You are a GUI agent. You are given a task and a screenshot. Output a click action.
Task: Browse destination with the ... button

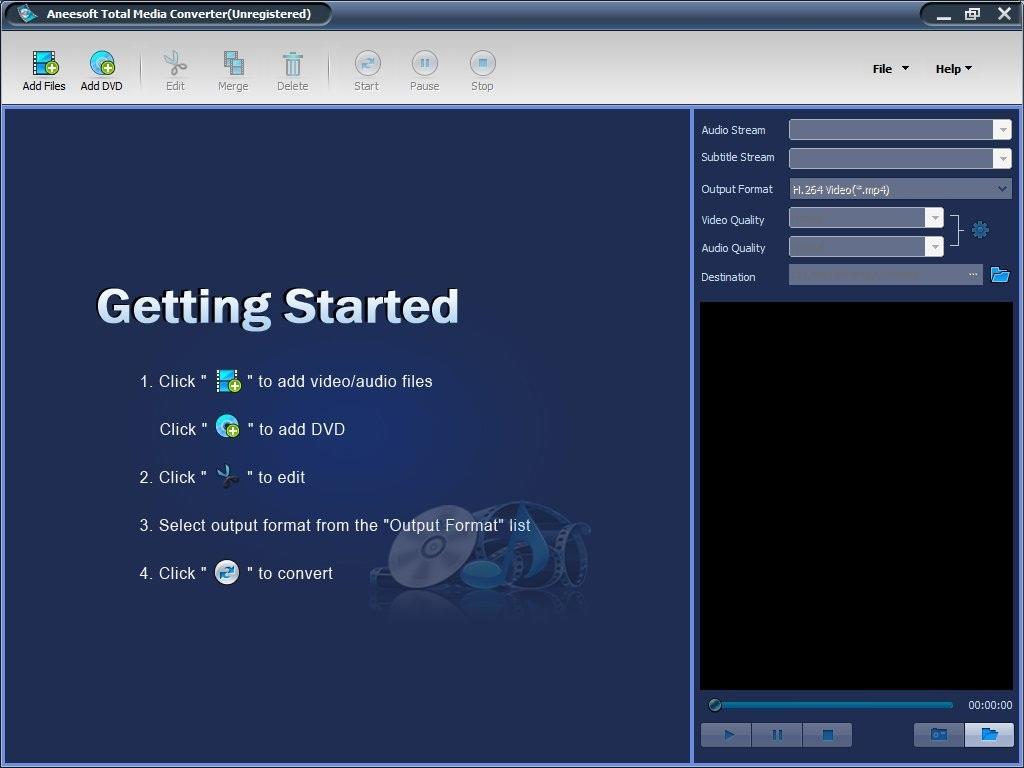971,273
